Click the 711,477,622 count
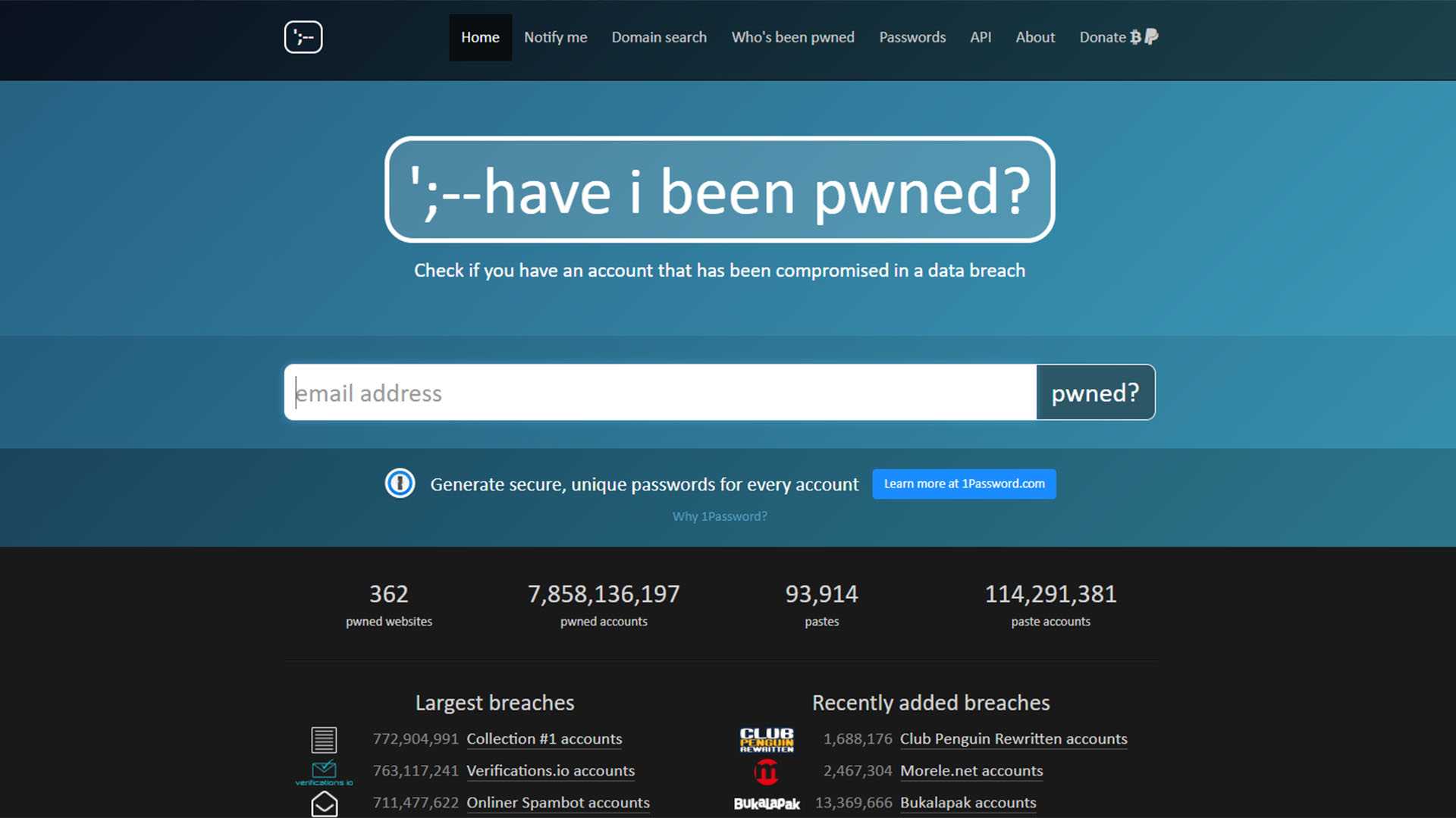 pos(416,803)
